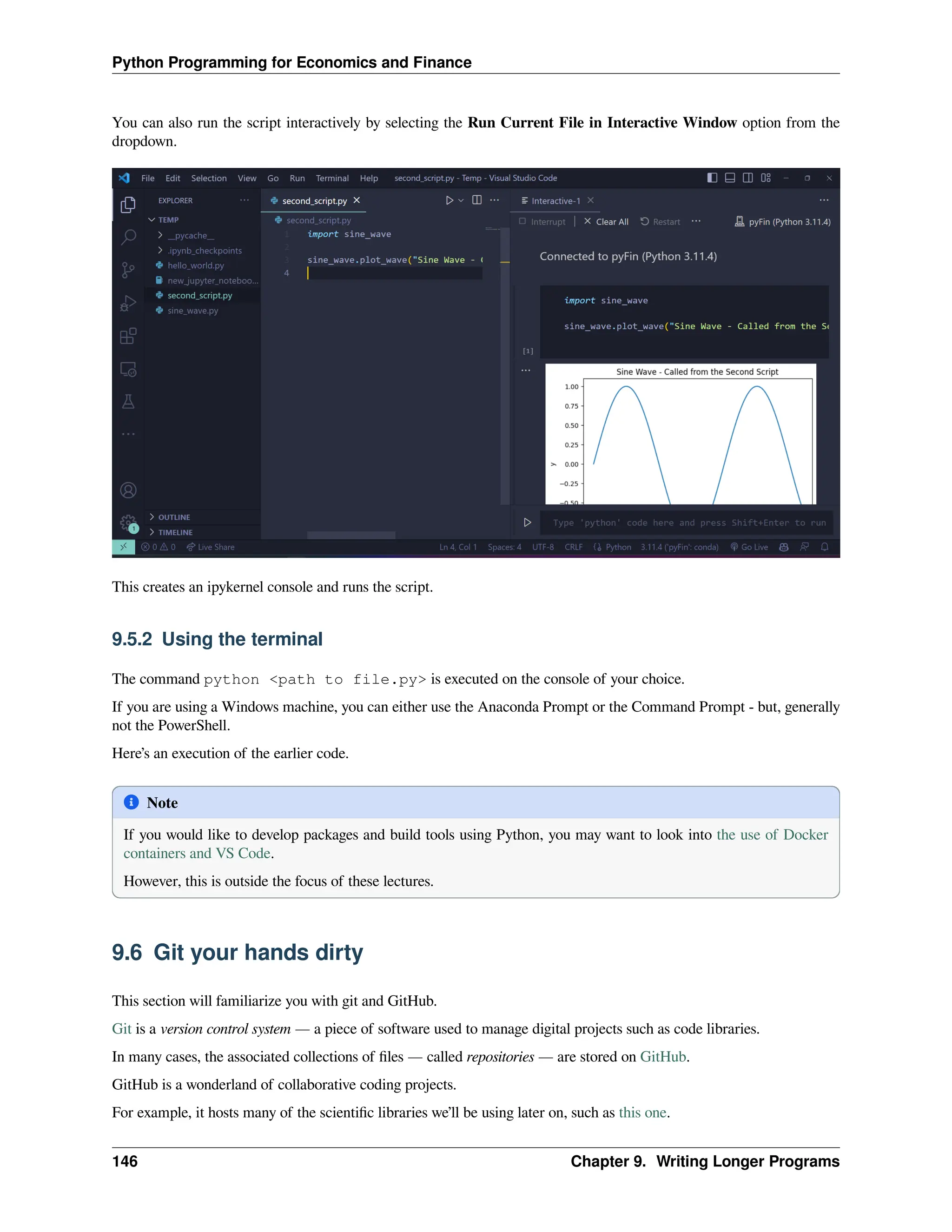This screenshot has width=952, height=1232.
Task: Open hello_world.py in the explorer
Action: pos(196,265)
